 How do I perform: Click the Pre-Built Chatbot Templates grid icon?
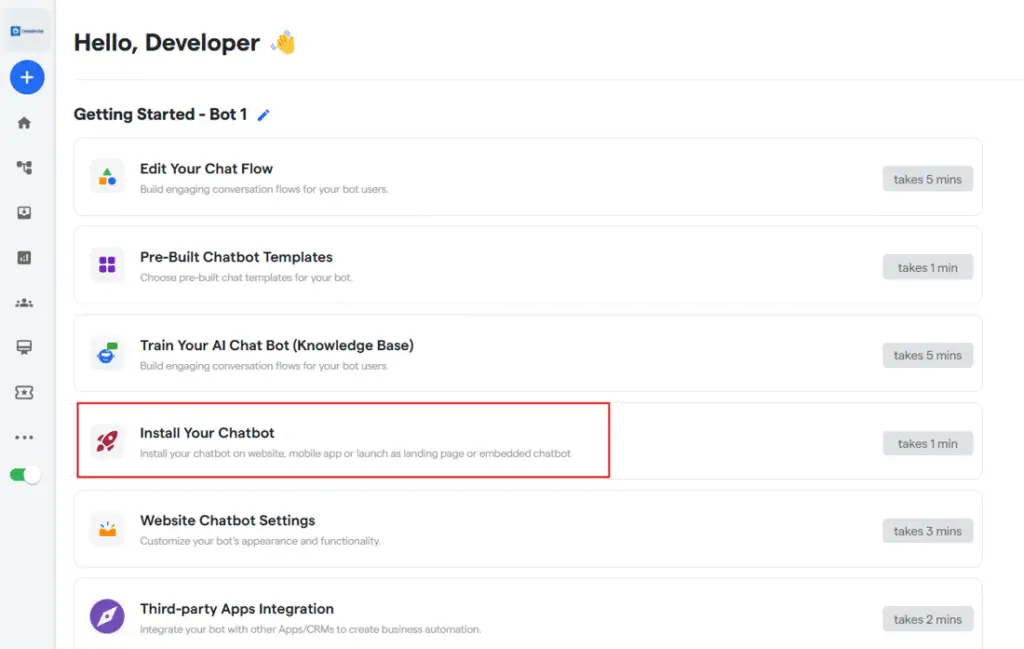(107, 265)
